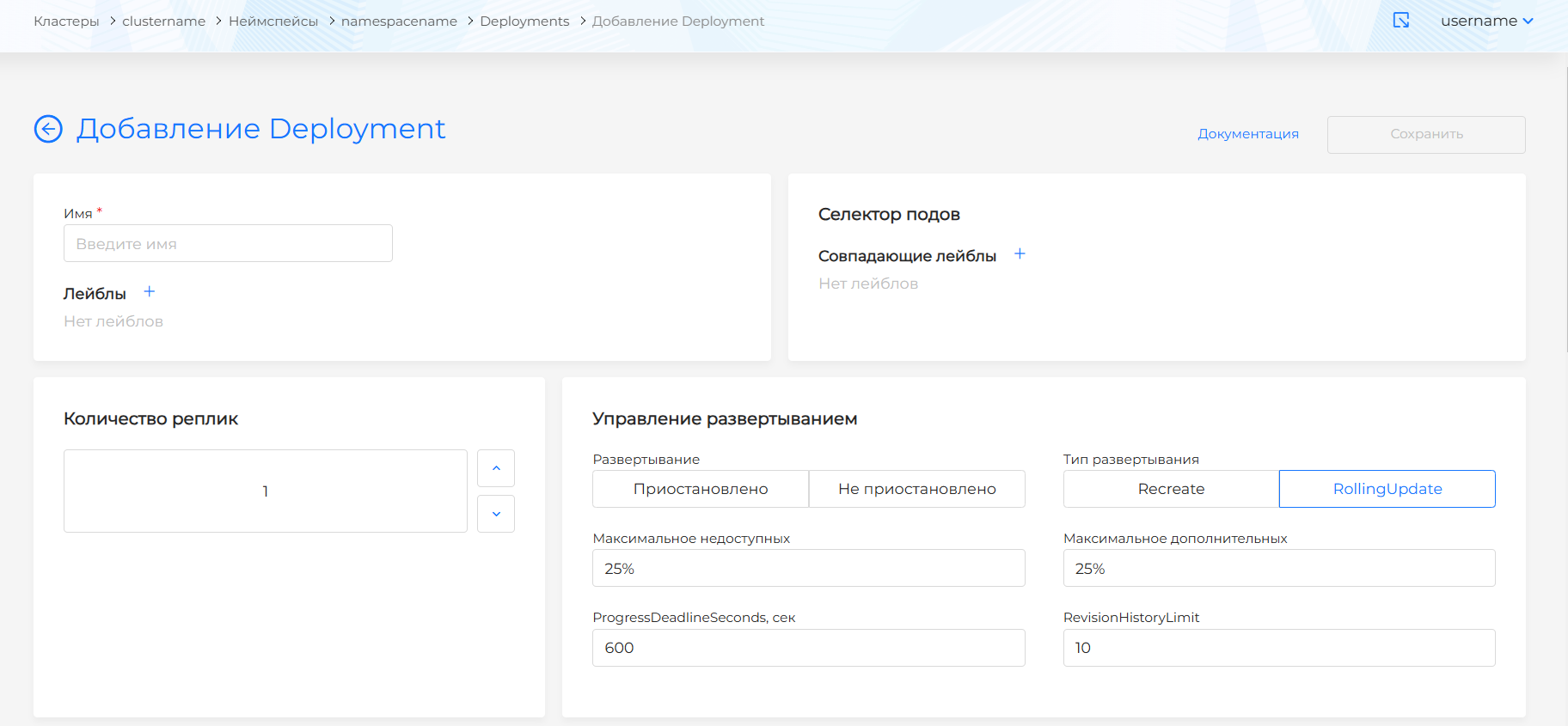Decrease replica count with down arrow
Screen dimensions: 1568x726
pyautogui.click(x=496, y=514)
